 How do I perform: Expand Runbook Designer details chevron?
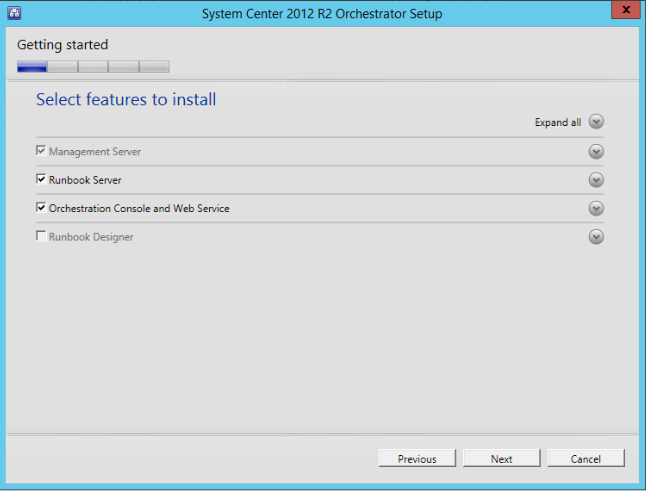(x=596, y=237)
